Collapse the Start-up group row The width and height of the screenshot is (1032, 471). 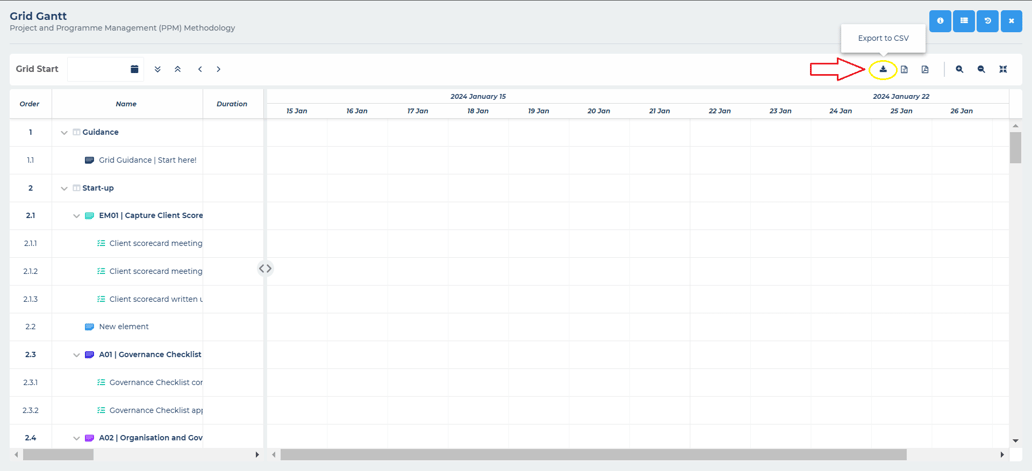tap(64, 188)
